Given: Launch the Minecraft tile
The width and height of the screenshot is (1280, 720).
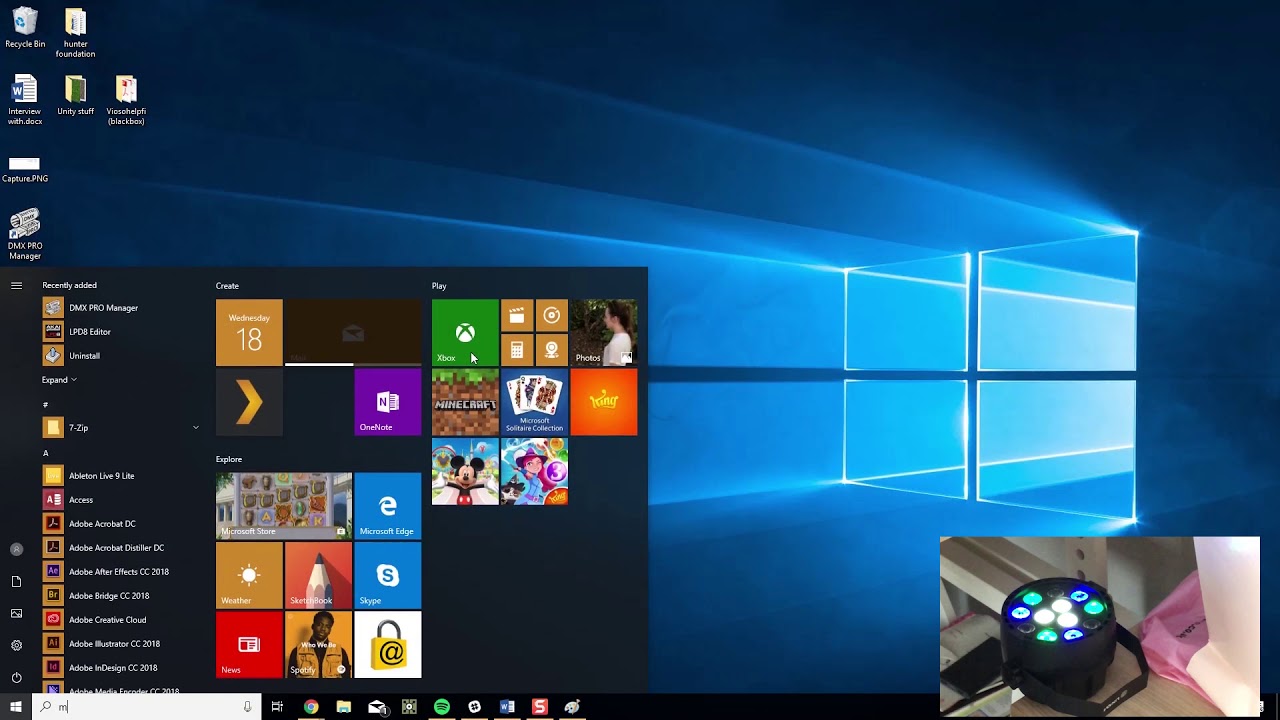Looking at the screenshot, I should [x=465, y=402].
